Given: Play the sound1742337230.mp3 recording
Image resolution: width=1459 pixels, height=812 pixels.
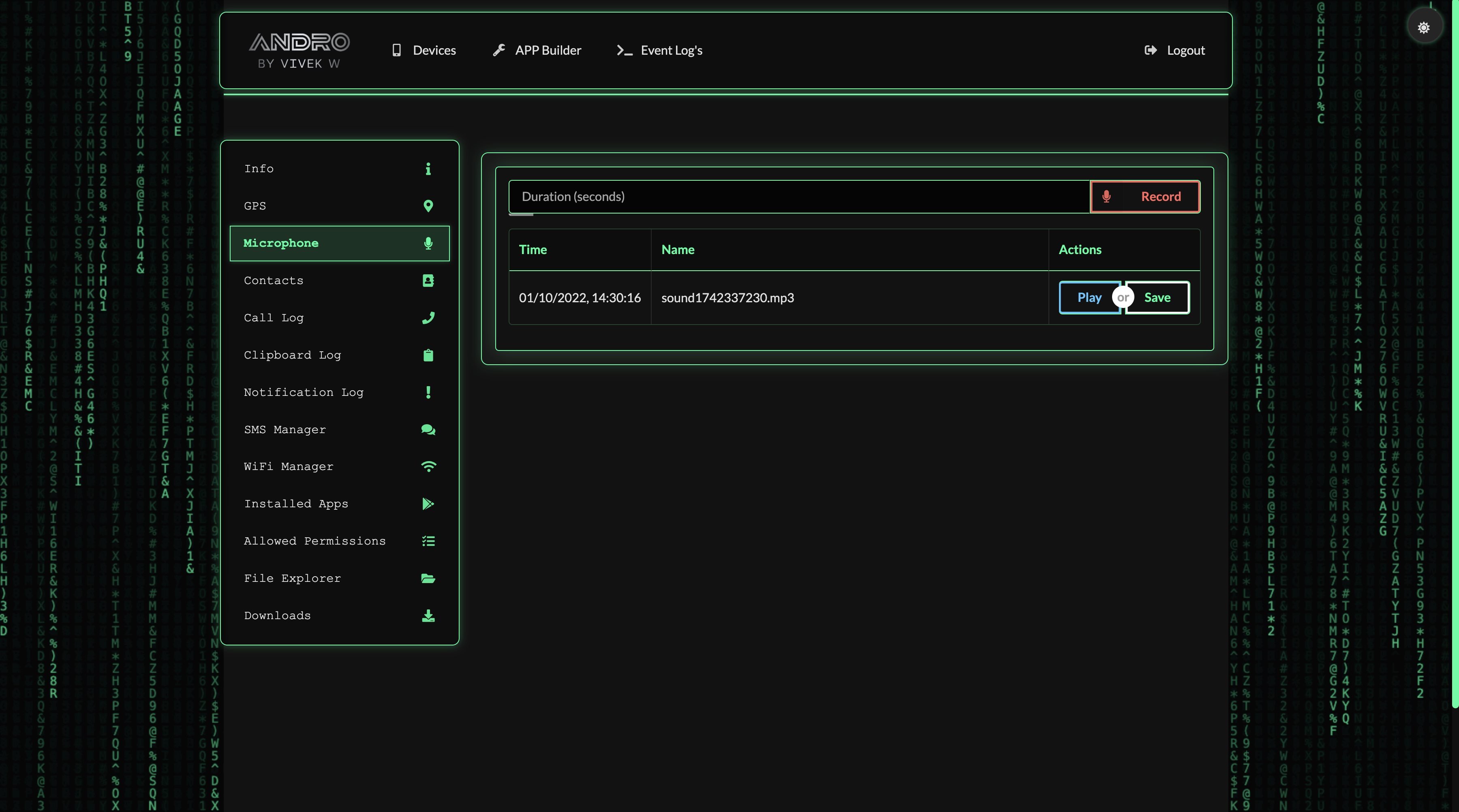Looking at the screenshot, I should [1089, 297].
